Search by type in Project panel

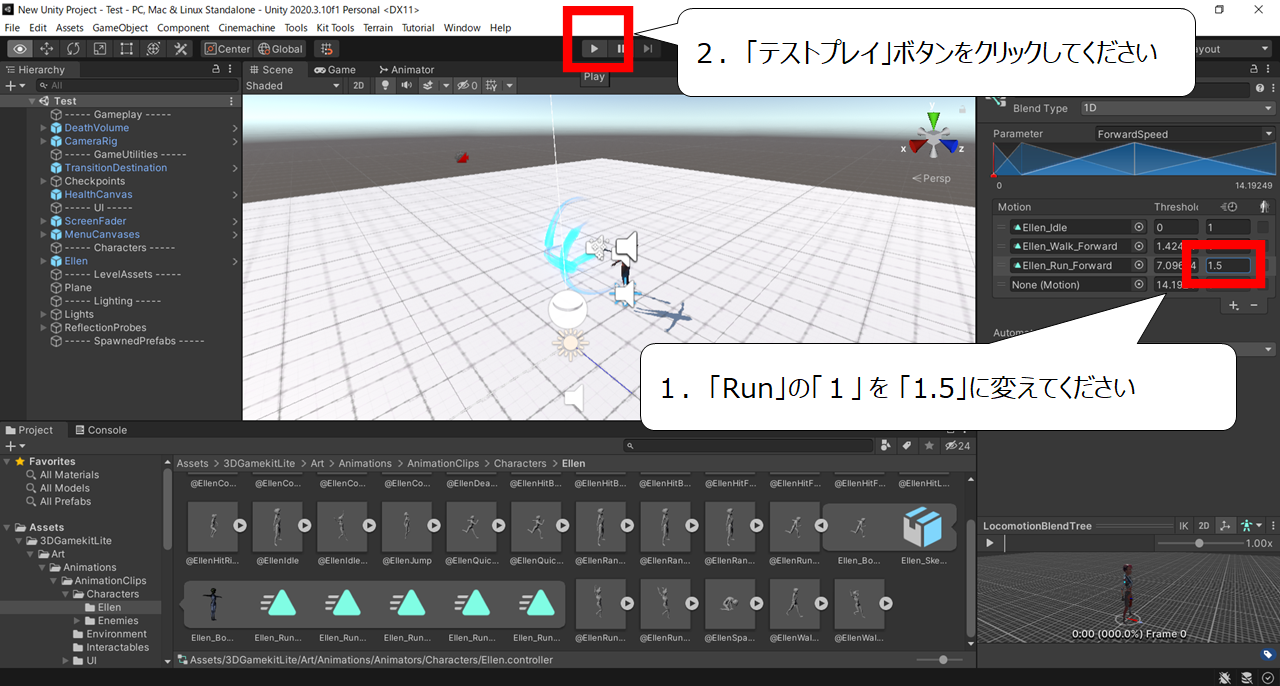point(887,446)
